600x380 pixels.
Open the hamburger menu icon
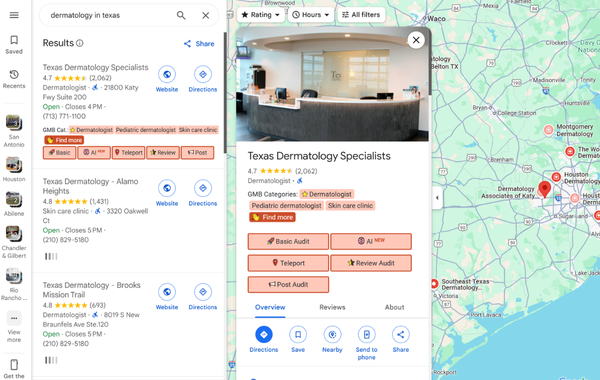click(x=14, y=15)
